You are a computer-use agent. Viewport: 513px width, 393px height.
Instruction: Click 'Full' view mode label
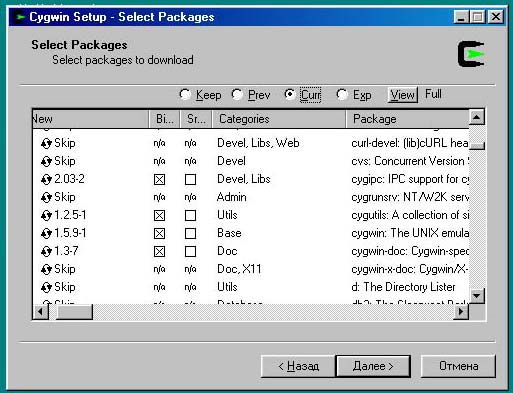(433, 94)
